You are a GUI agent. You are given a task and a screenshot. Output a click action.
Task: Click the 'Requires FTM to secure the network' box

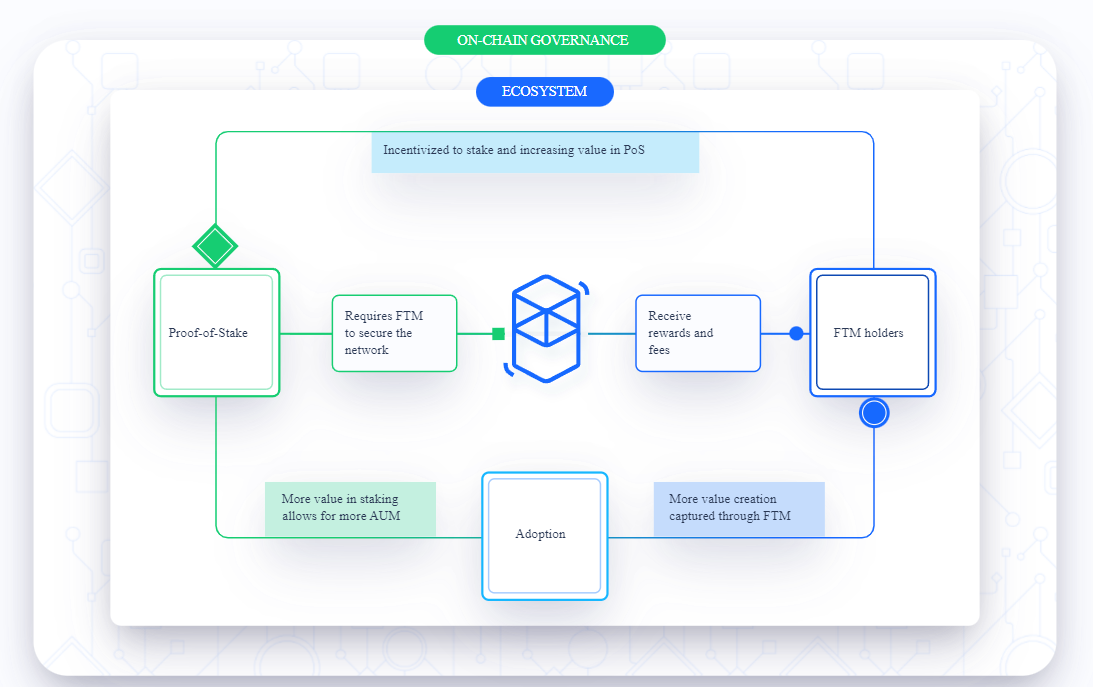394,333
